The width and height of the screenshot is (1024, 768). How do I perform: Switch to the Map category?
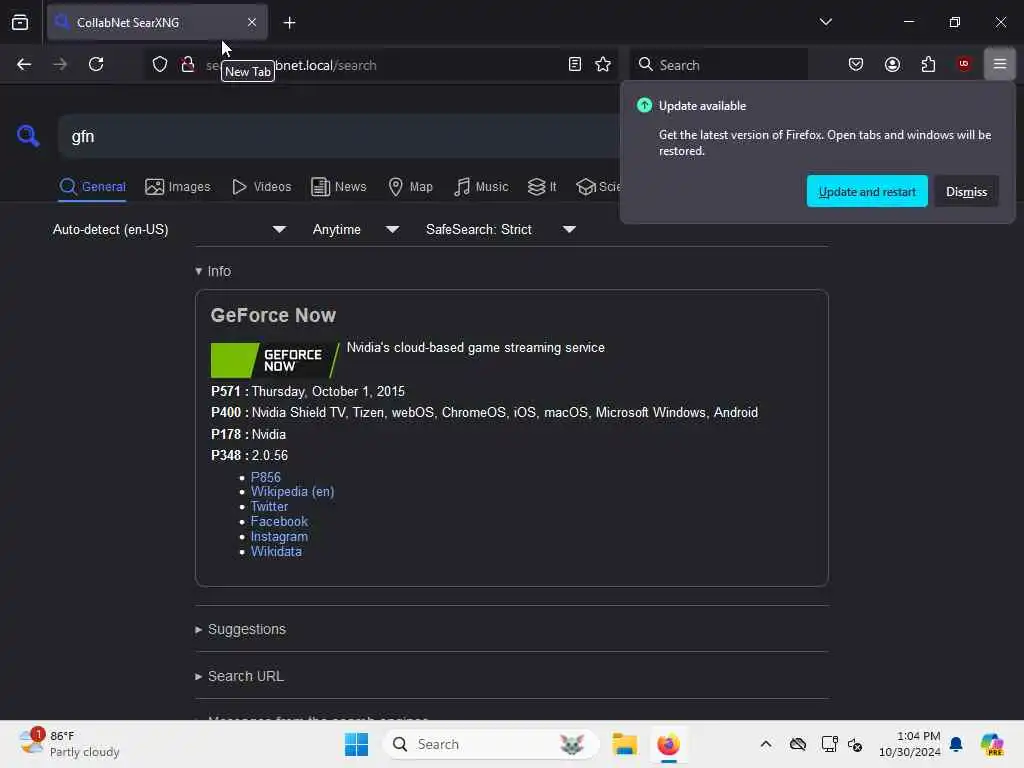410,187
